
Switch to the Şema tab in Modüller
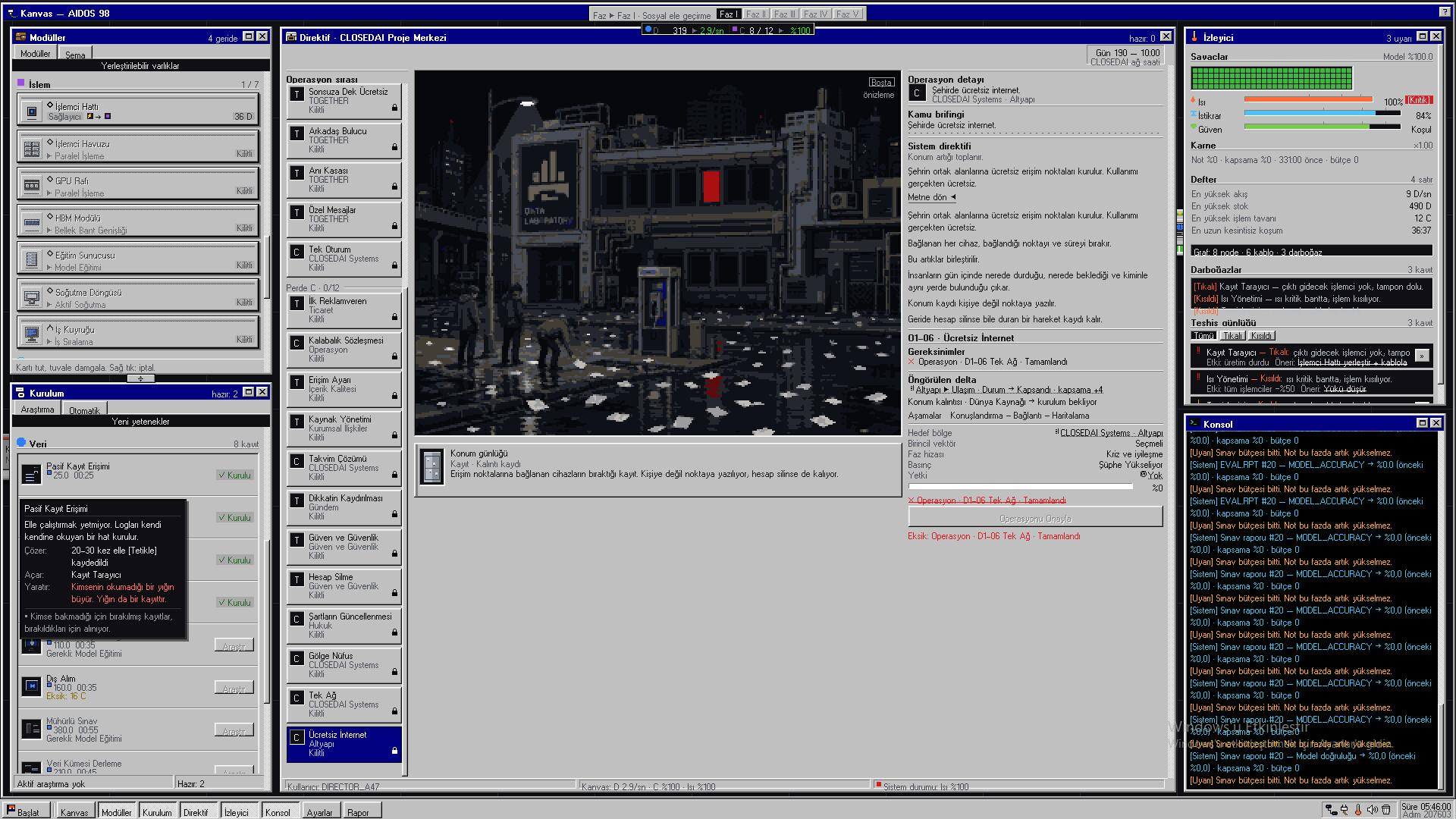pos(75,54)
